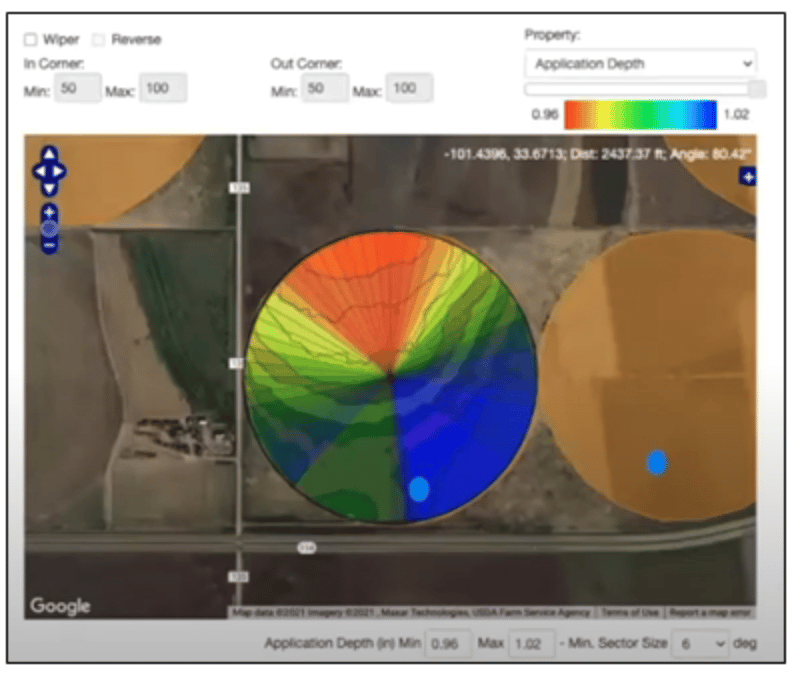
Task: Click the blue marker inside the colored pivot circle
Action: [x=419, y=488]
